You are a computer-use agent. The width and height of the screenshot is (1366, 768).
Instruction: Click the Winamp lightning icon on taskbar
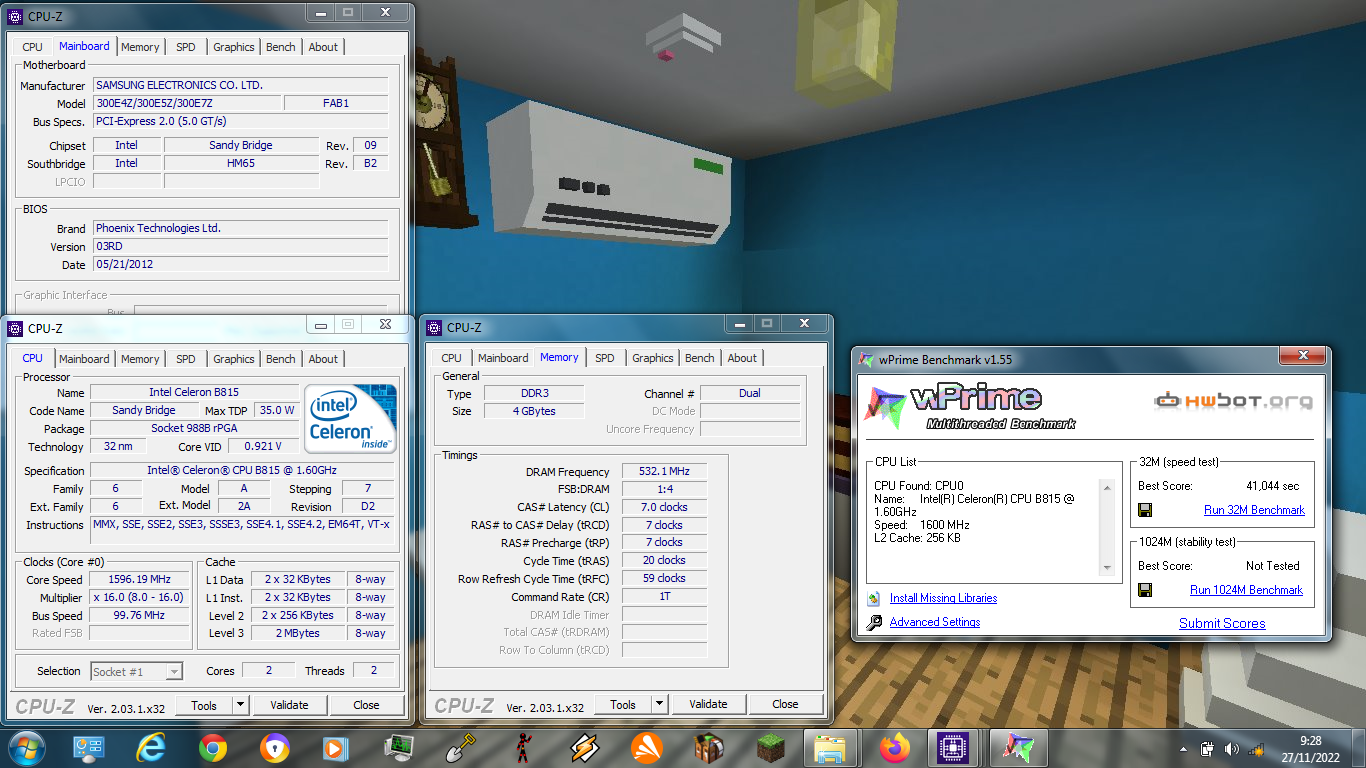click(584, 748)
